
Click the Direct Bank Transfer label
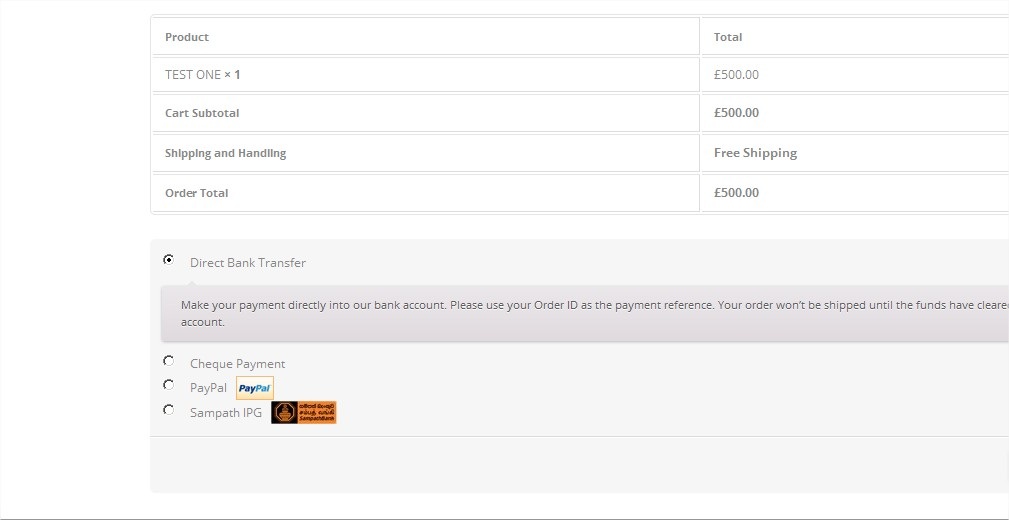coord(248,263)
